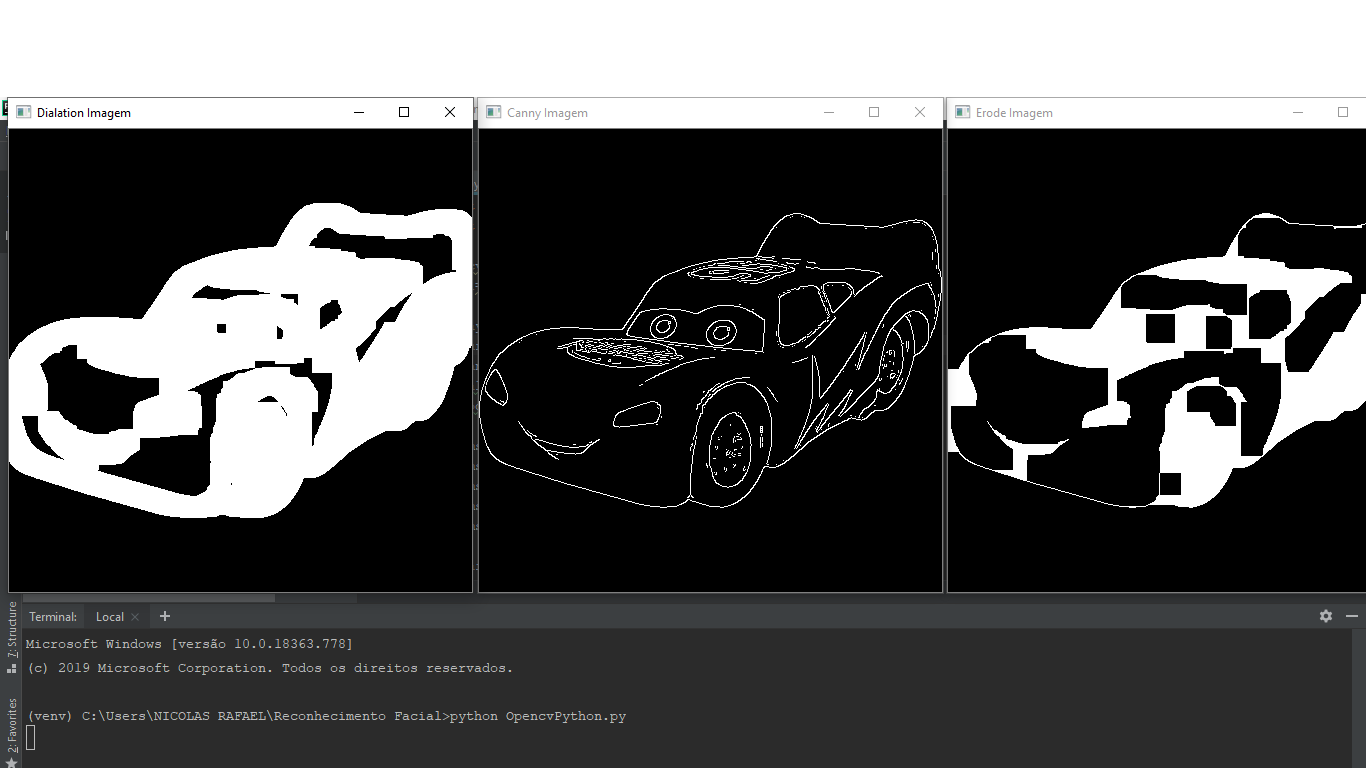Close the Dialation Imagem window
The height and width of the screenshot is (768, 1366).
click(x=450, y=112)
